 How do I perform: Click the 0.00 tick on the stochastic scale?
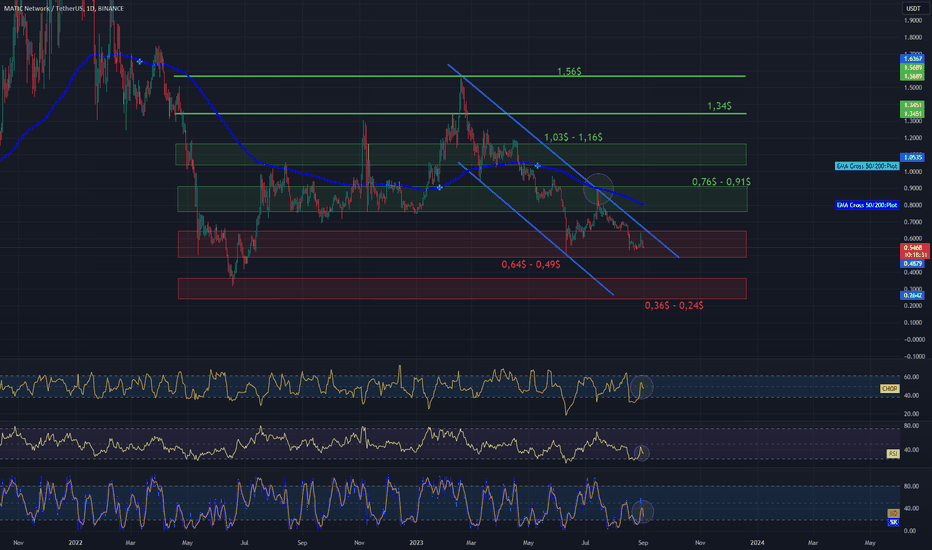coord(910,531)
